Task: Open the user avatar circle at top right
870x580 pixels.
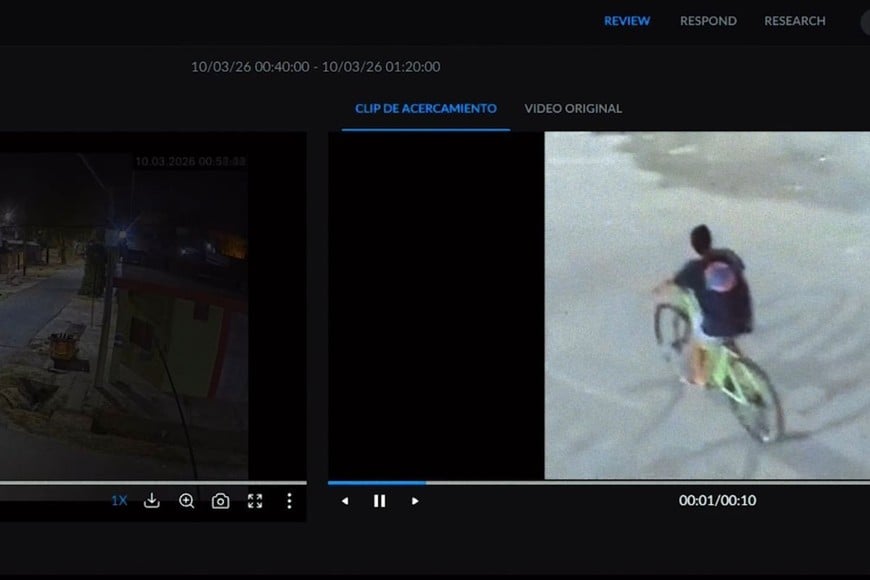Action: pos(864,21)
